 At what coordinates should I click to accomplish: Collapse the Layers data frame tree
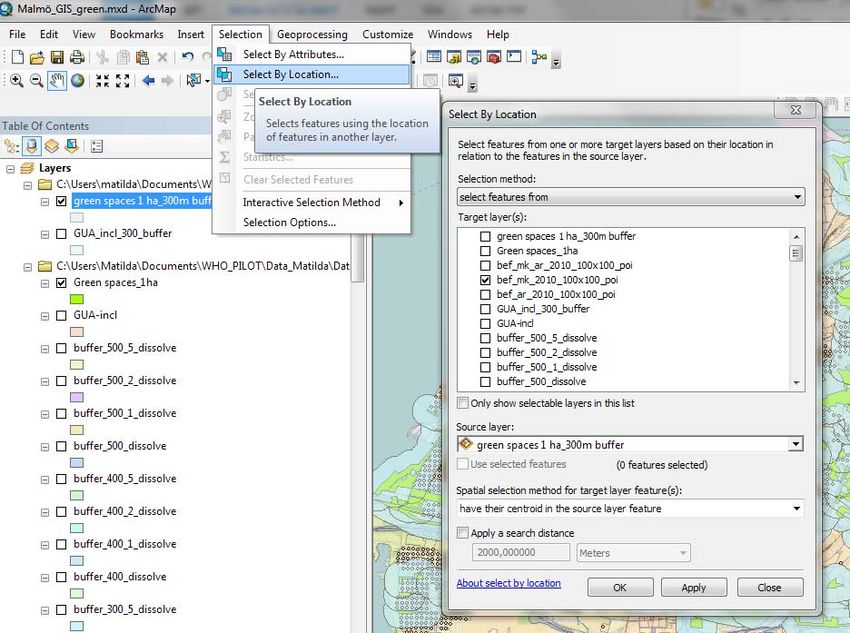(x=10, y=169)
